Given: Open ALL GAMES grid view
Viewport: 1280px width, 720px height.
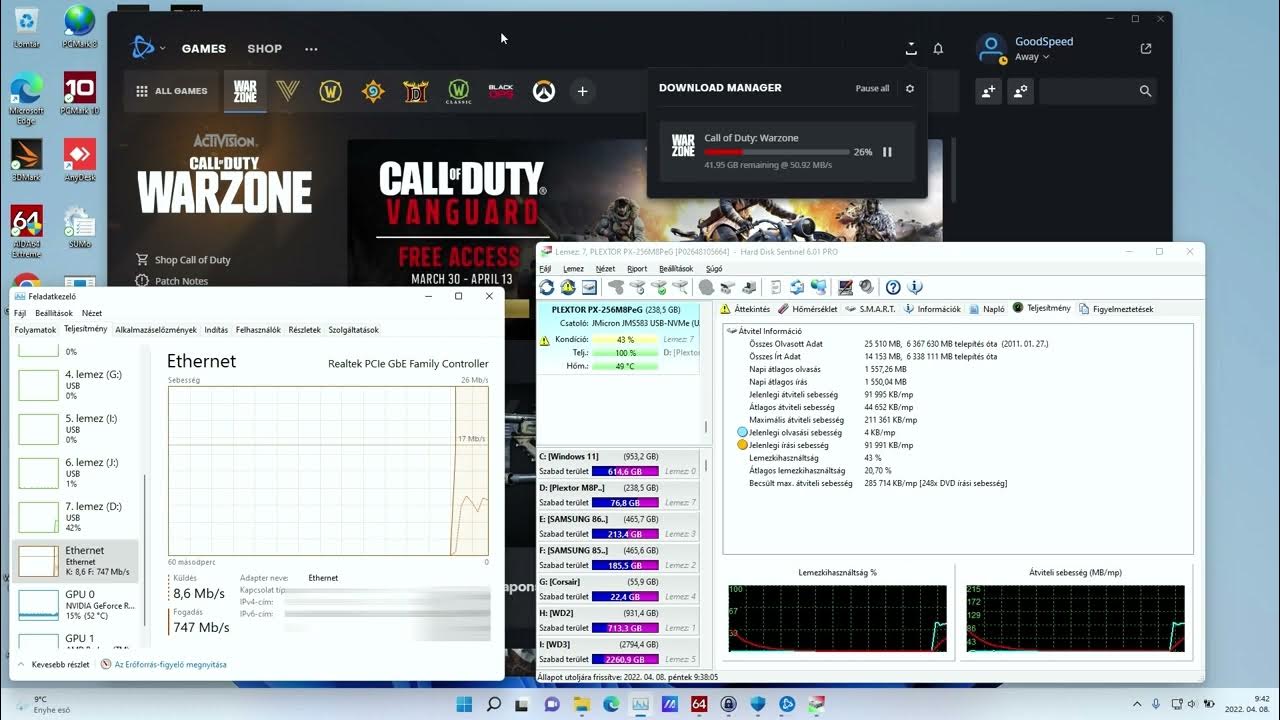Looking at the screenshot, I should 172,91.
